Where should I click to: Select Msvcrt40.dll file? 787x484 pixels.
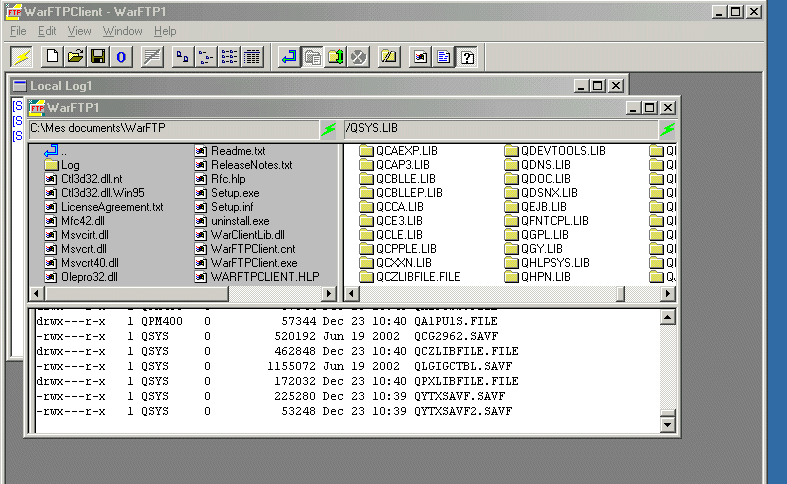(x=82, y=263)
